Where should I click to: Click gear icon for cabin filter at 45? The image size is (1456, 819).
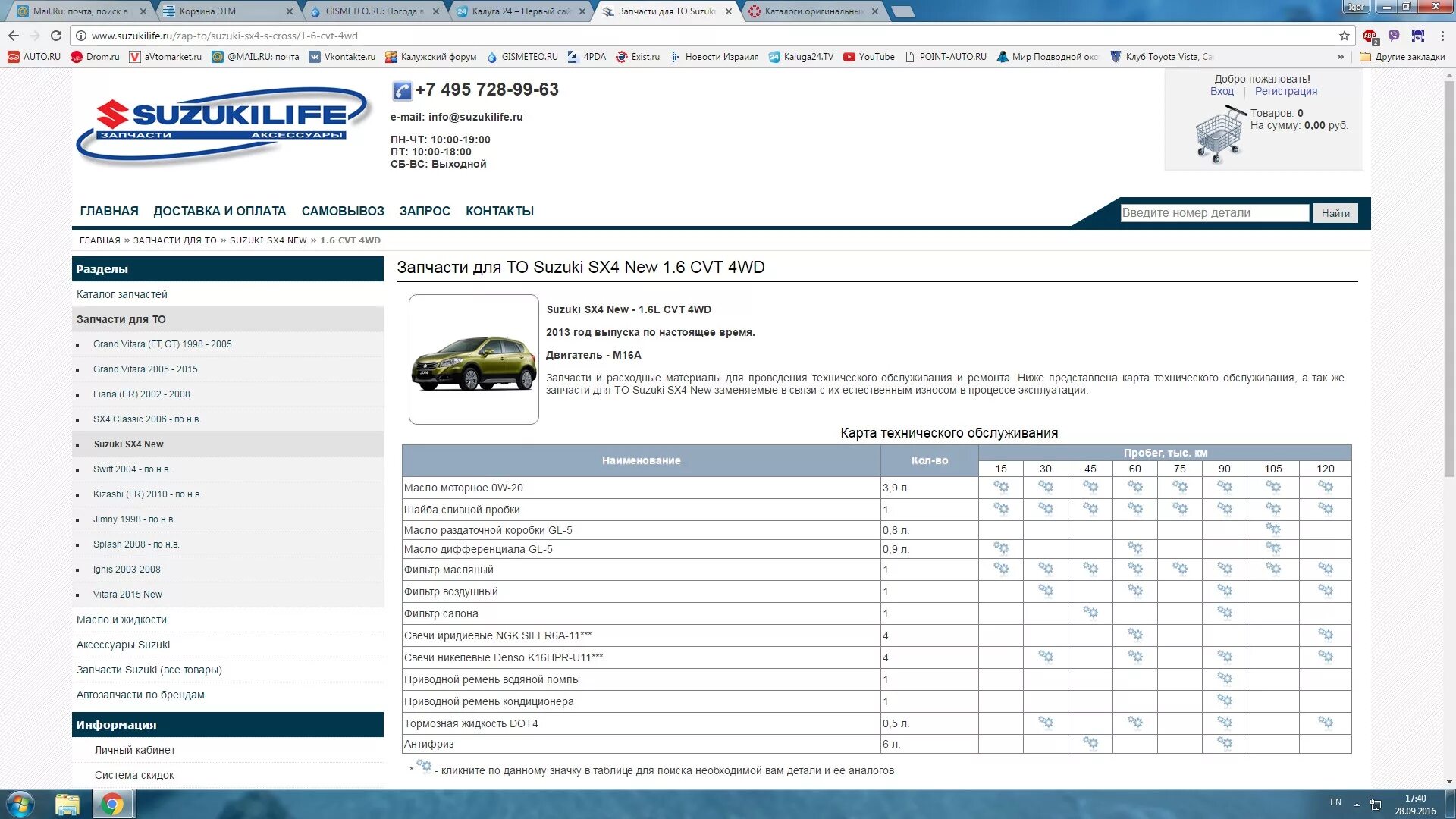coord(1090,613)
